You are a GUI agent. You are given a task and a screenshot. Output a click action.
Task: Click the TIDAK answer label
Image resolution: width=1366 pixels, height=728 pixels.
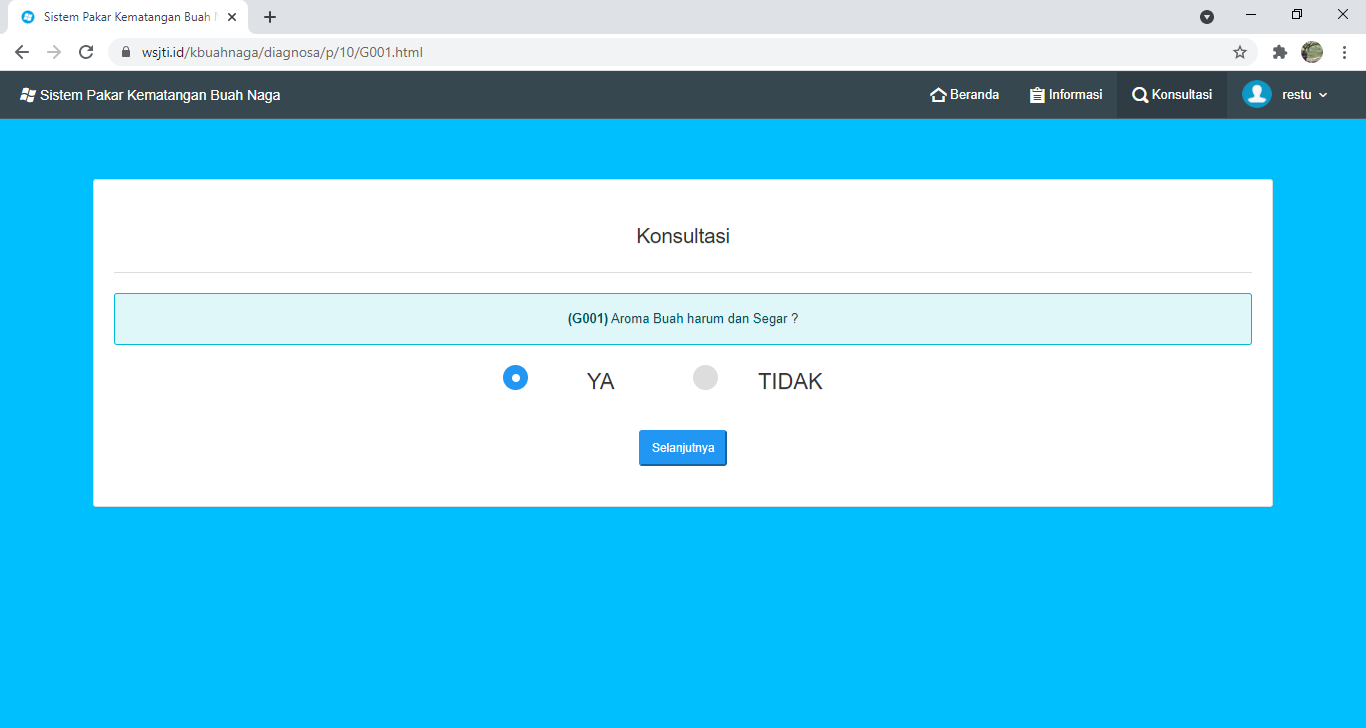[790, 381]
